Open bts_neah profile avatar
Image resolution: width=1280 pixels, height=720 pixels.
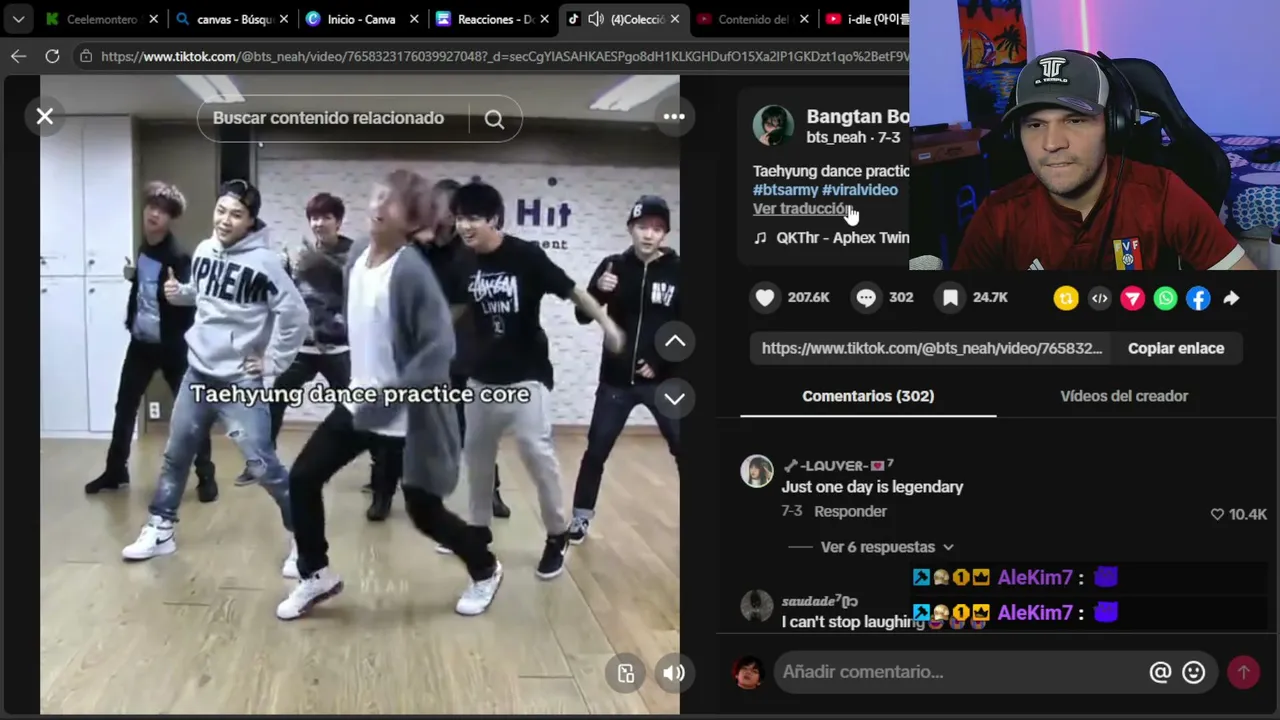click(773, 127)
